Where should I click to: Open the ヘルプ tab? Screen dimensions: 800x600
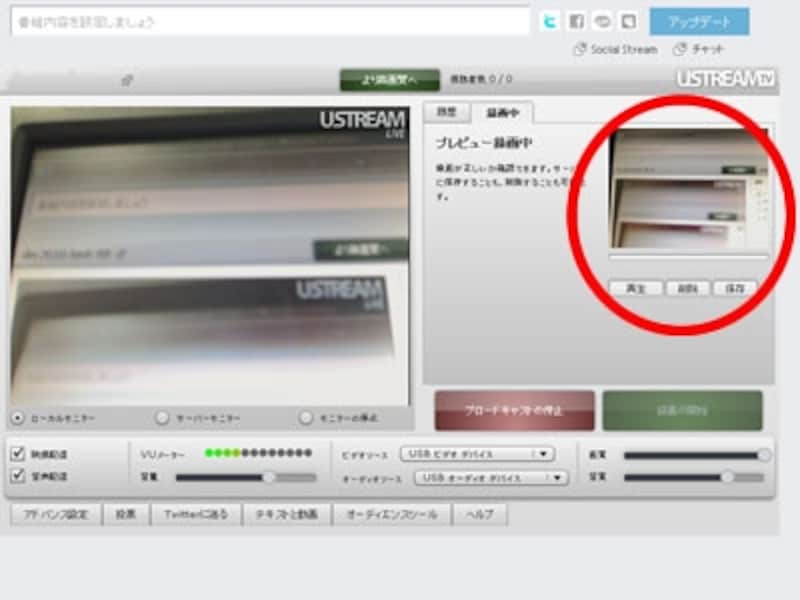point(480,514)
